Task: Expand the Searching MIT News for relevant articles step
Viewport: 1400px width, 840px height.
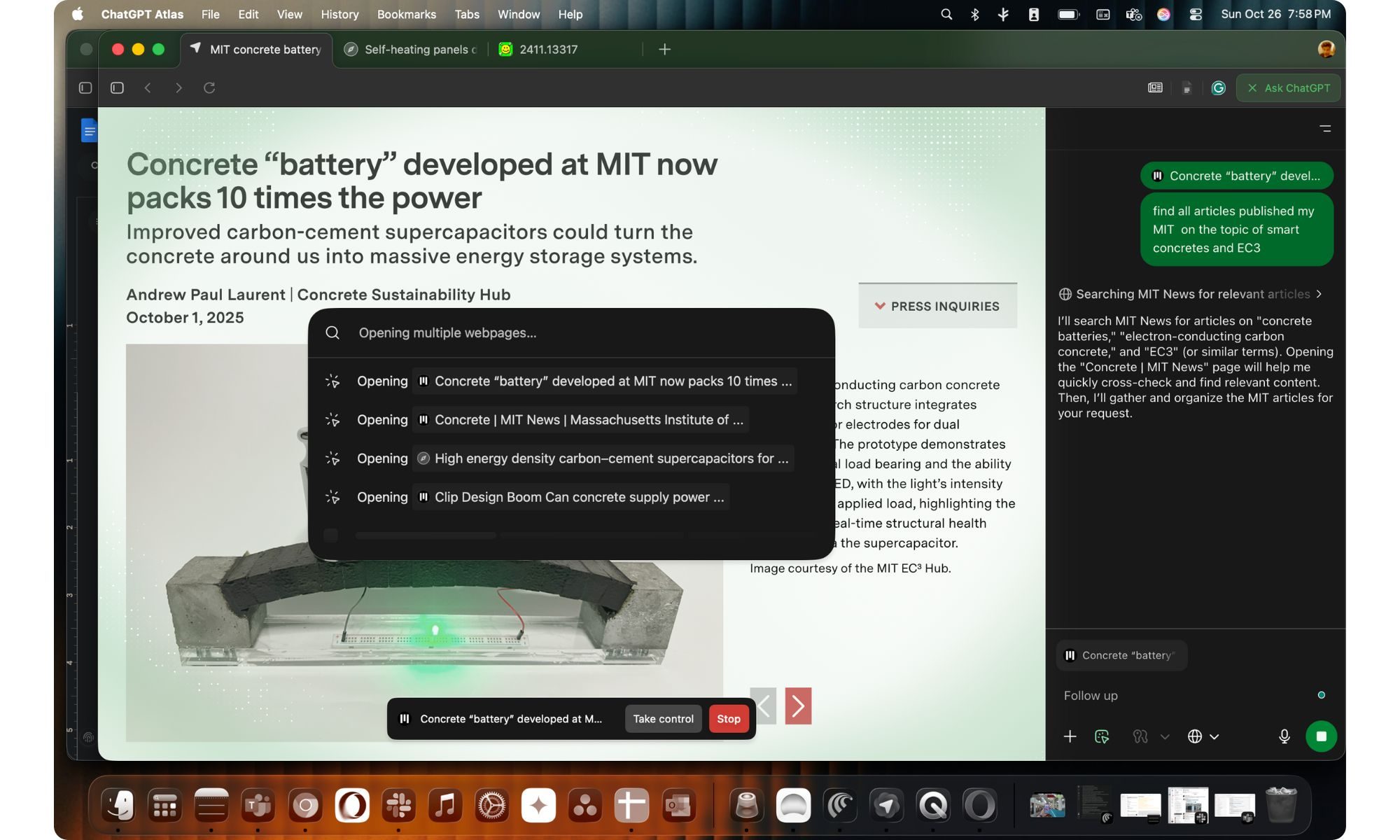Action: (x=1191, y=294)
